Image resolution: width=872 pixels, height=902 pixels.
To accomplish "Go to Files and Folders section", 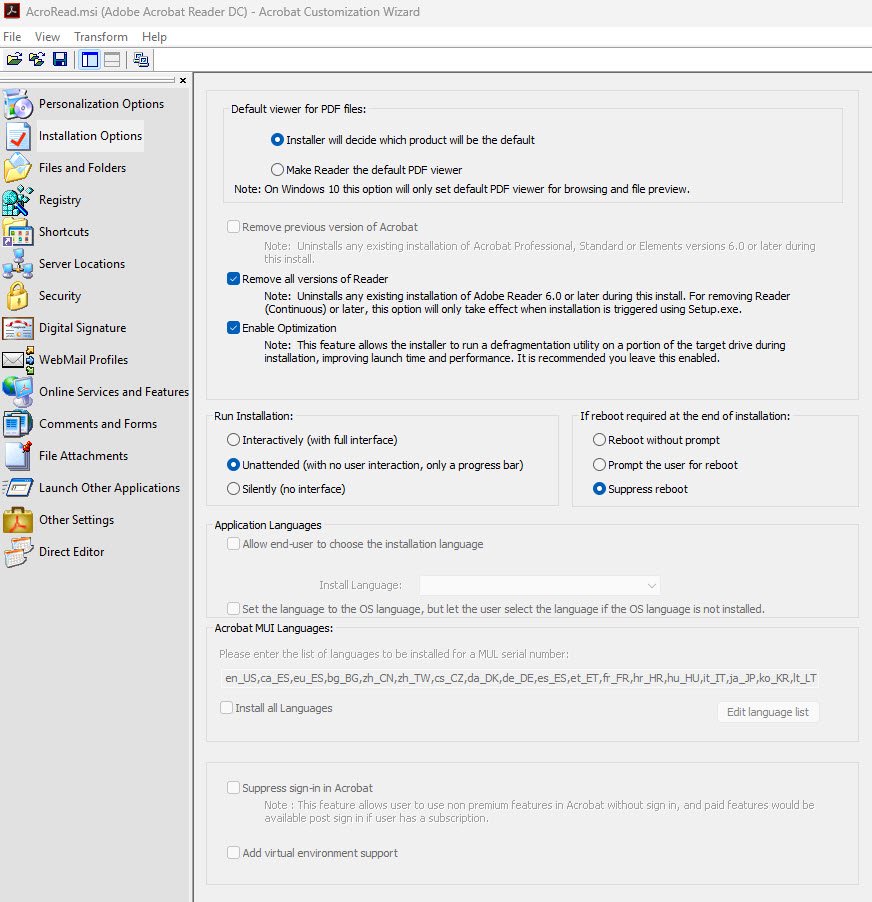I will 82,168.
